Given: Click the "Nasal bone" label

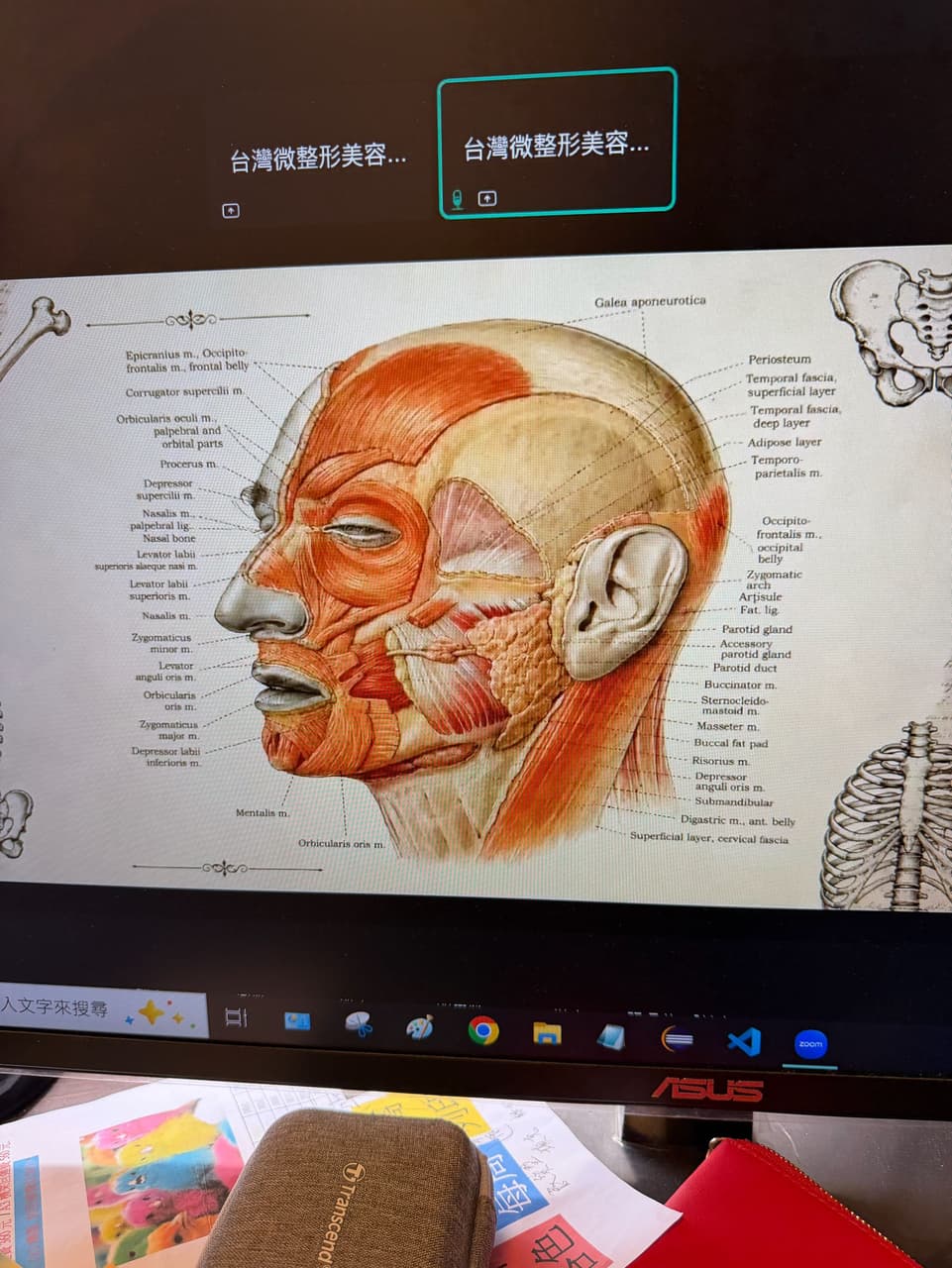Looking at the screenshot, I should pyautogui.click(x=169, y=538).
